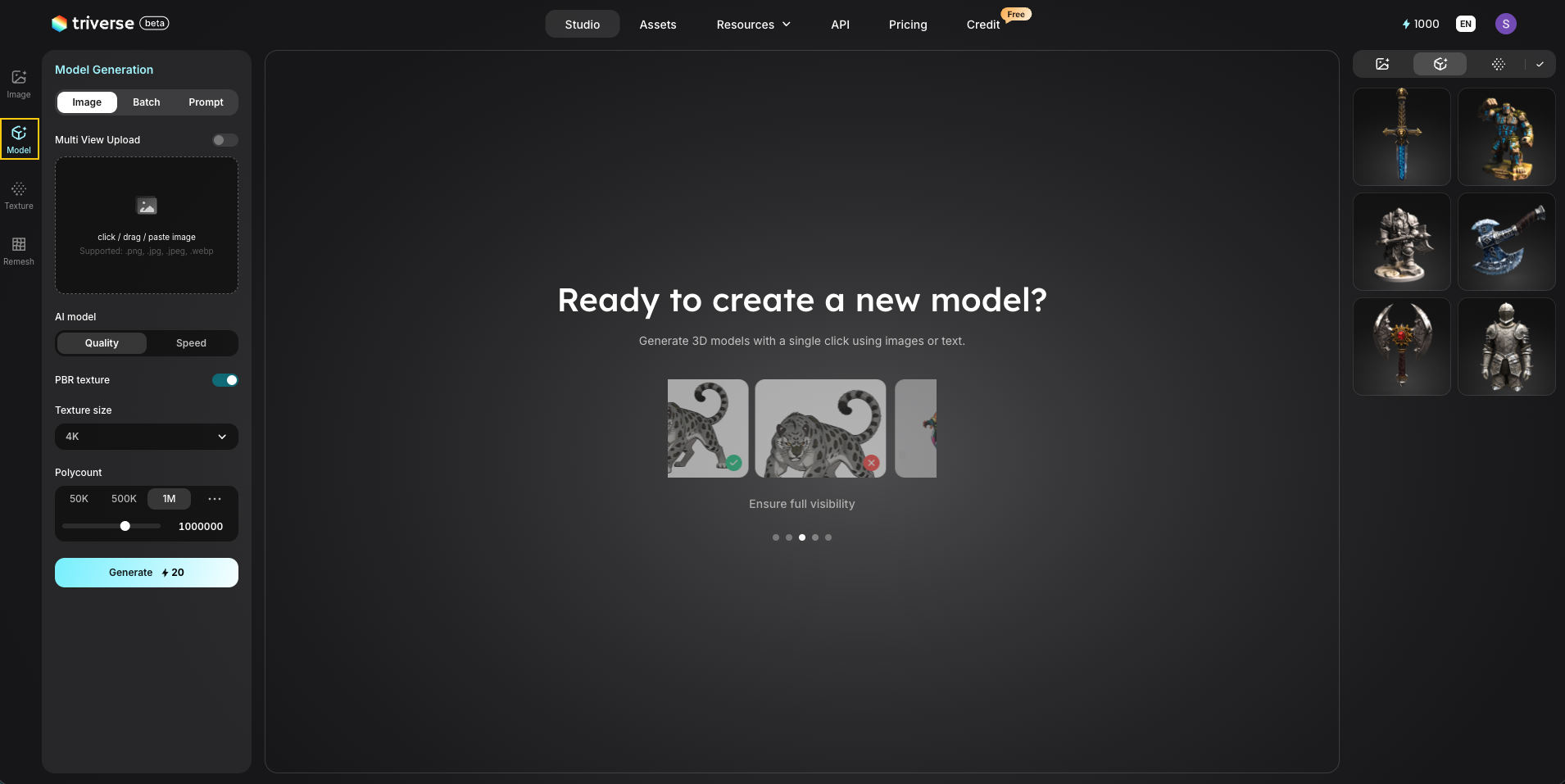The image size is (1565, 784).
Task: Open the Pricing page
Action: pos(906,25)
